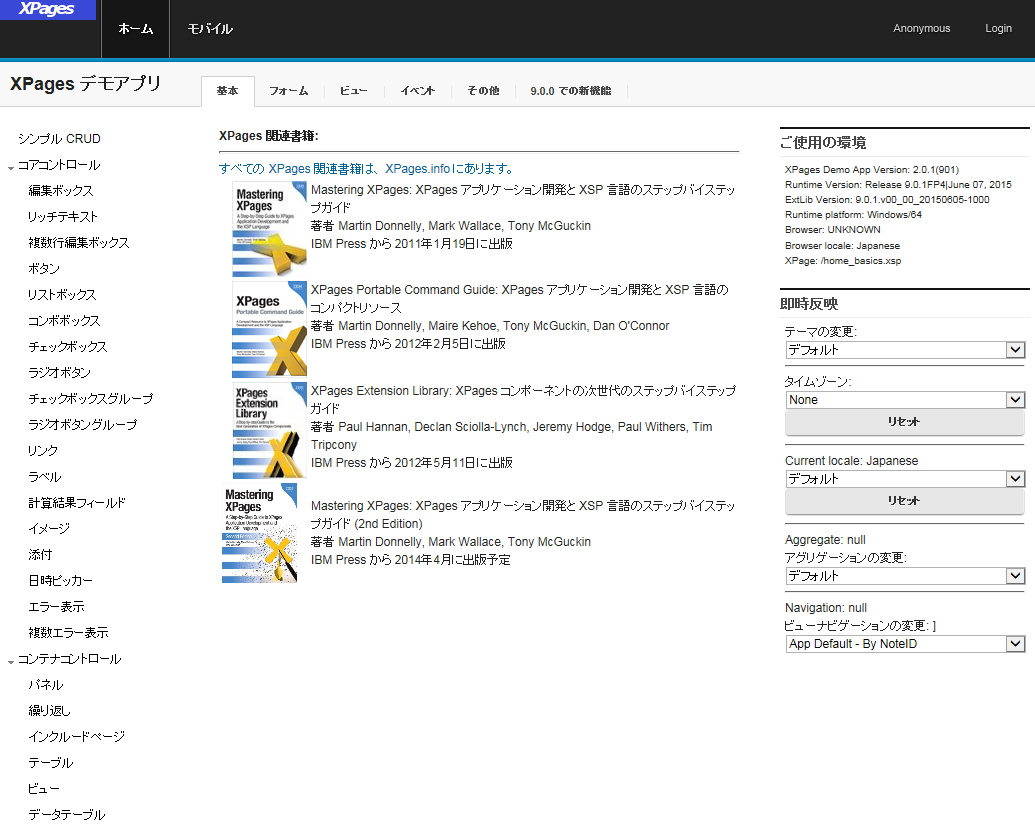Open the Current locale dropdown
The image size is (1035, 830).
coord(904,479)
